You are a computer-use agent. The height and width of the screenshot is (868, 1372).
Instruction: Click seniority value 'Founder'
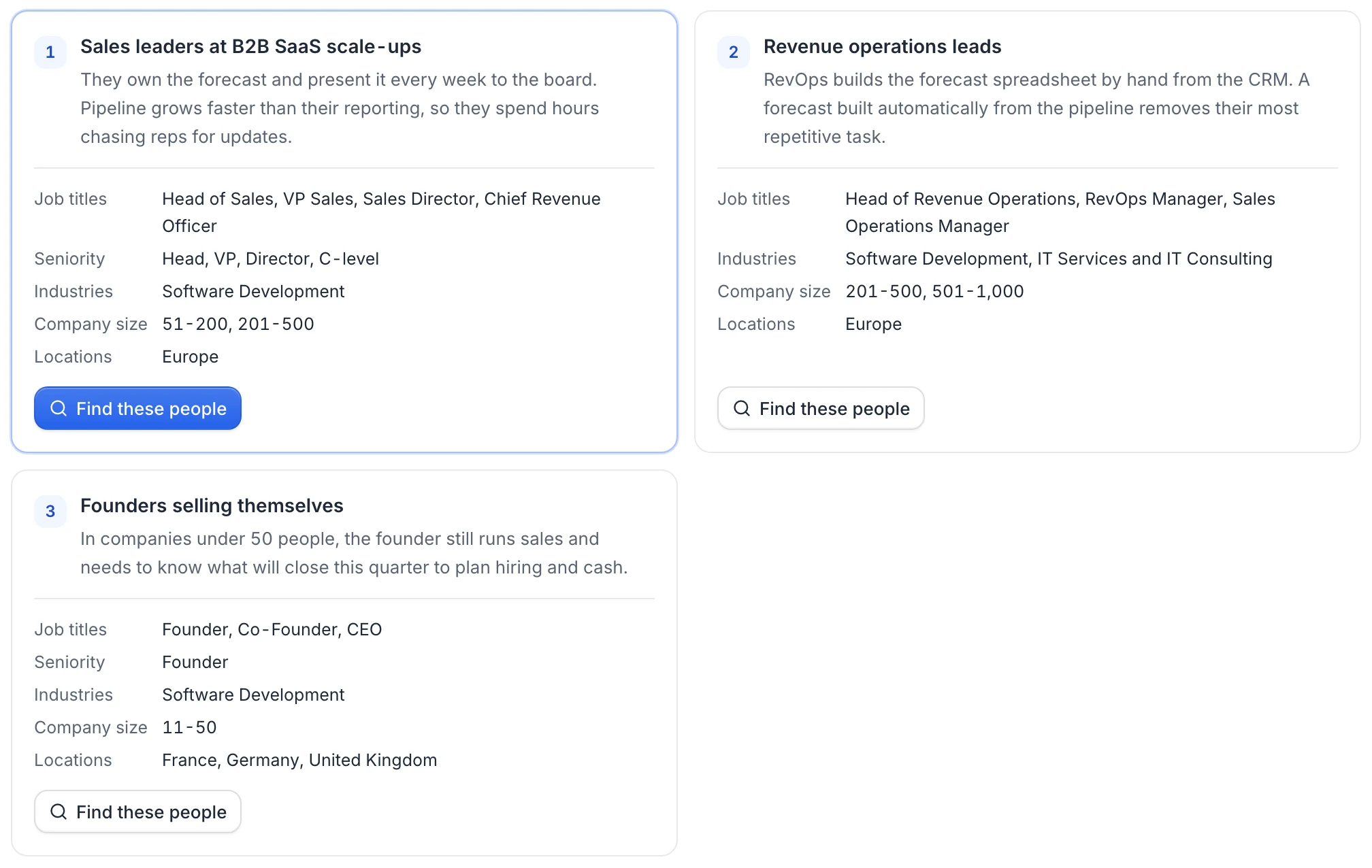pyautogui.click(x=195, y=662)
